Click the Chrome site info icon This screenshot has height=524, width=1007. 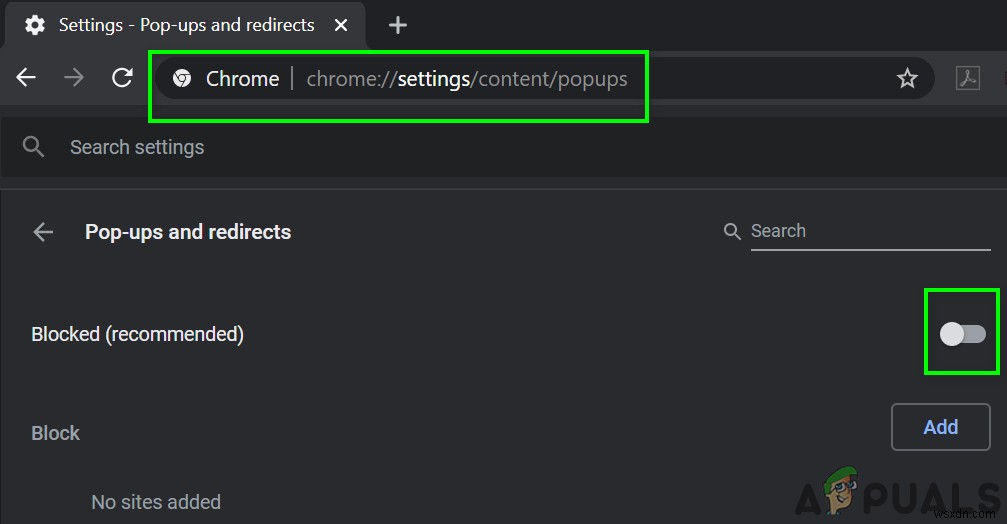tap(182, 79)
